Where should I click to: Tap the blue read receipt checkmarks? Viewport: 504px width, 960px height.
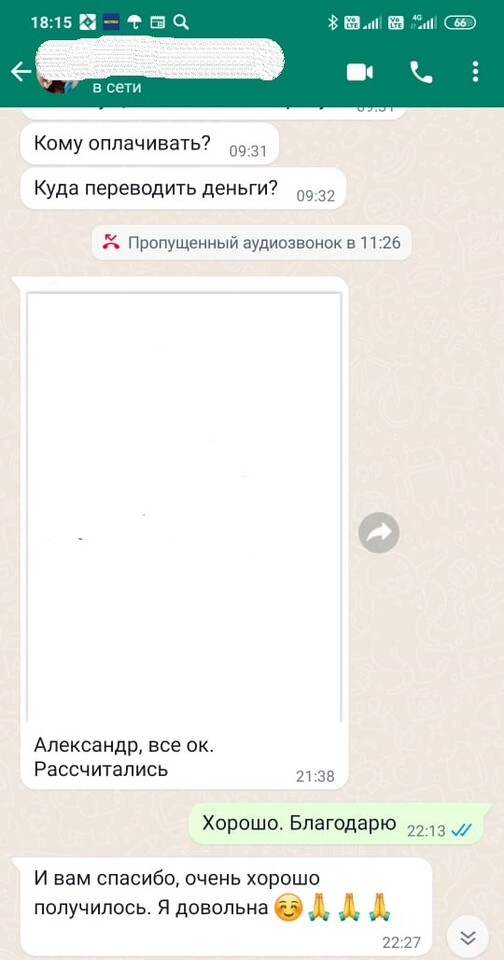pos(461,830)
